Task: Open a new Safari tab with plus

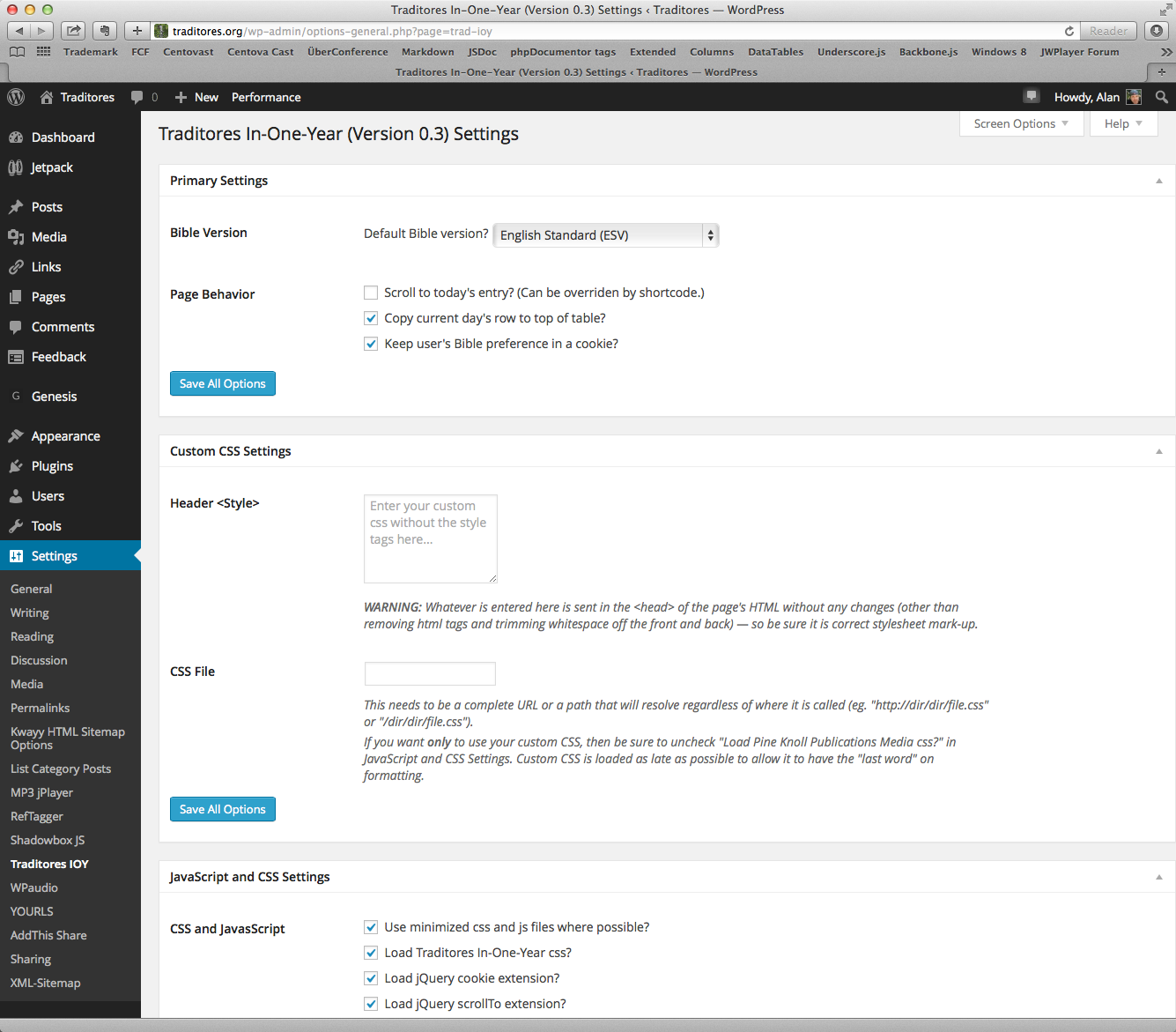Action: coord(1162,72)
